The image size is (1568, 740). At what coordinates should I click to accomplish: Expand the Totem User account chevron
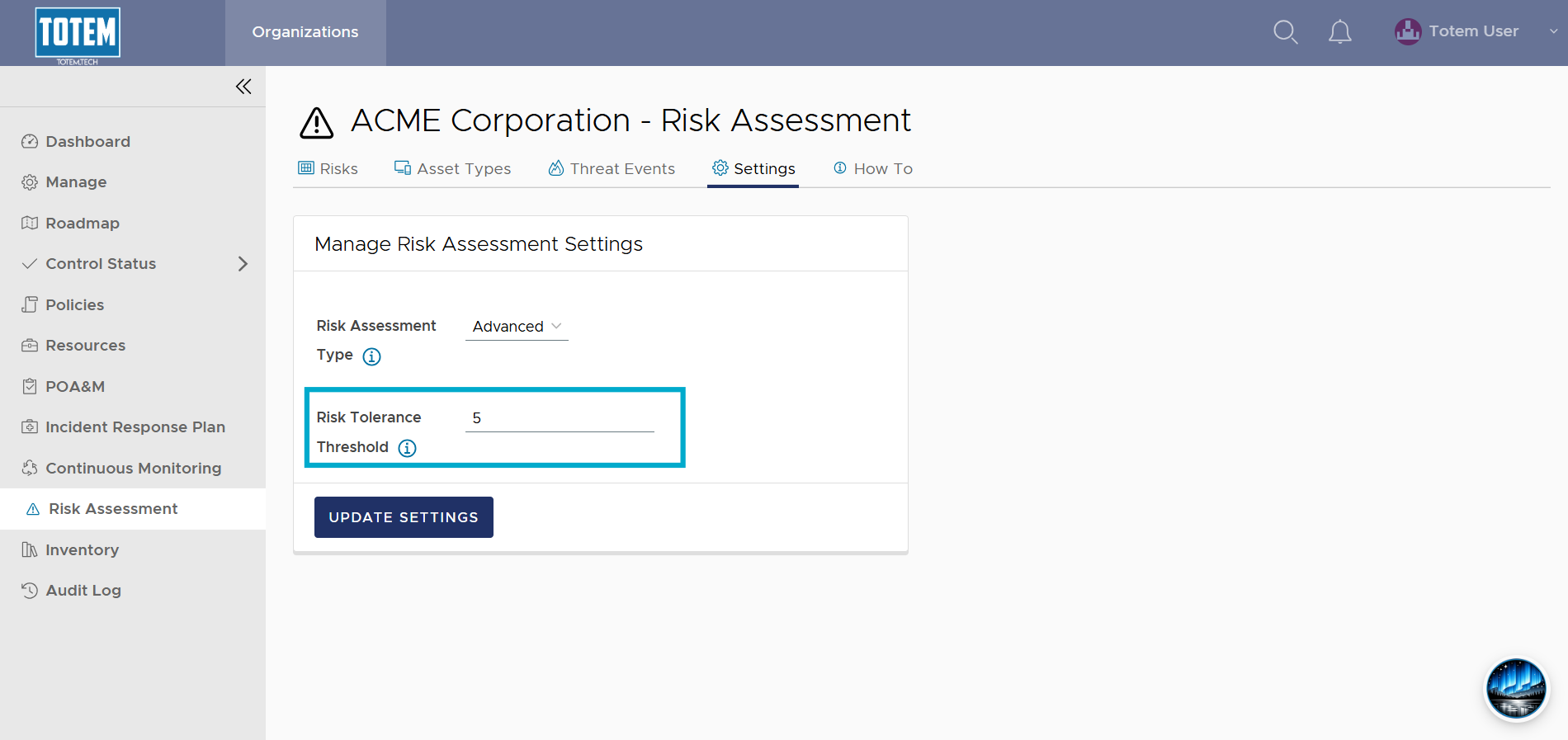1553,31
